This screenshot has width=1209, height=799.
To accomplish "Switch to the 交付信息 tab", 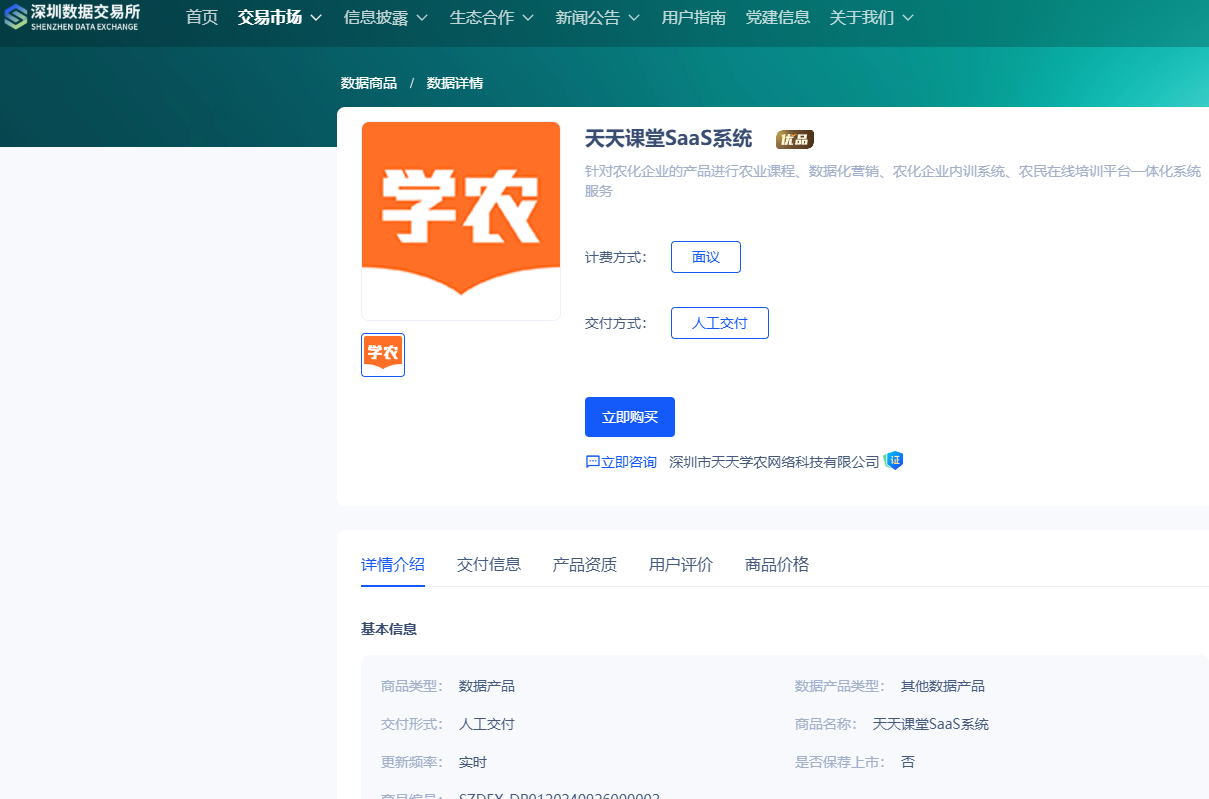I will click(489, 564).
